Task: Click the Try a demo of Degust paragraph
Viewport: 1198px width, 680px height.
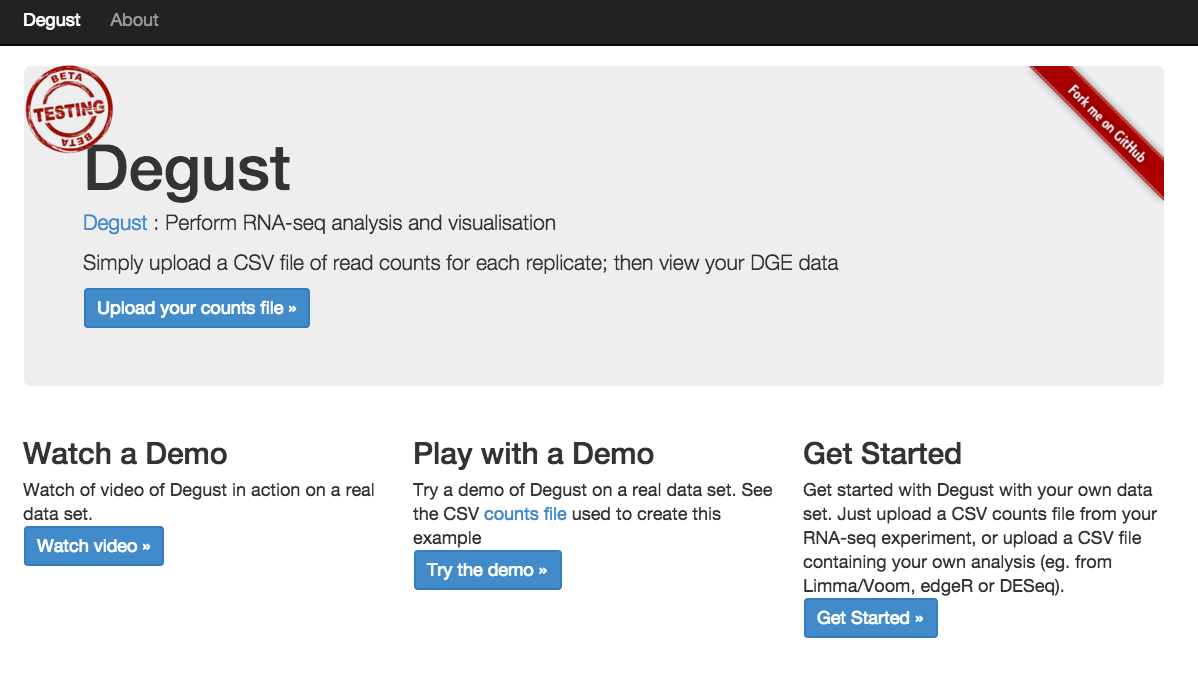Action: [593, 513]
